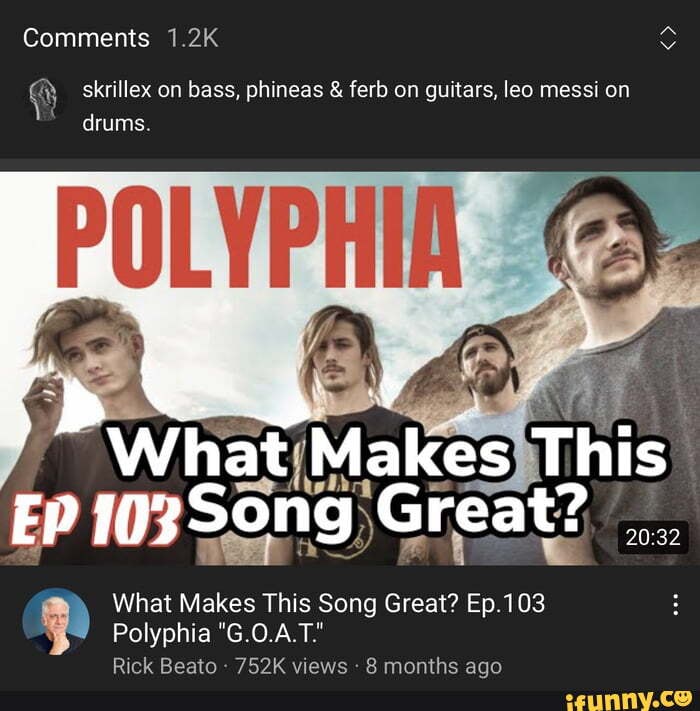Tap the red POLYPHIA title text on thumbnail
This screenshot has height=711, width=700.
(x=259, y=237)
